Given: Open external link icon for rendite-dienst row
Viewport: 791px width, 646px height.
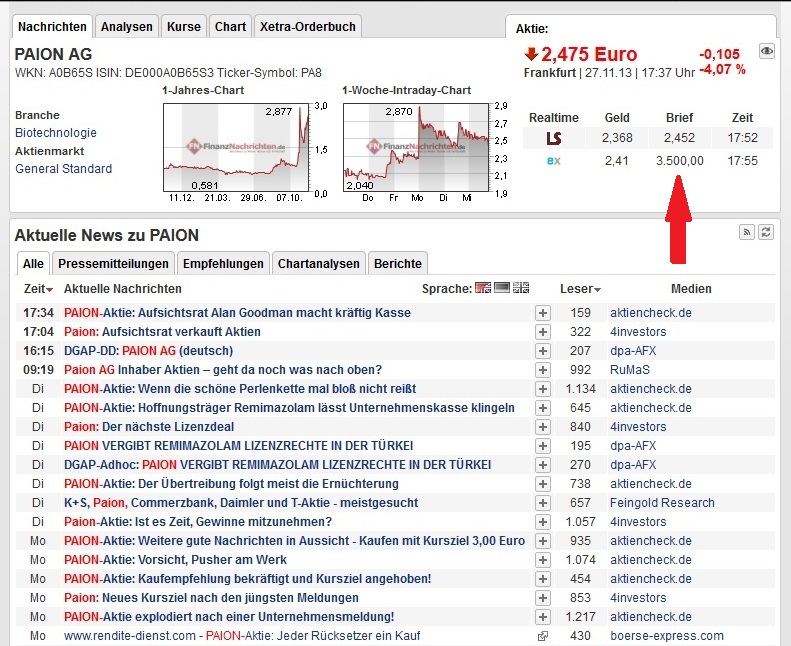Looking at the screenshot, I should point(543,636).
